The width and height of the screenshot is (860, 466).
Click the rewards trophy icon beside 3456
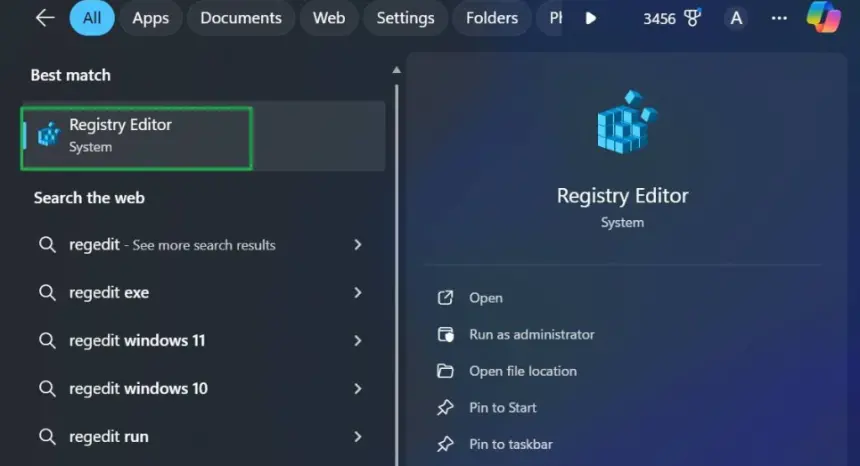[x=692, y=18]
